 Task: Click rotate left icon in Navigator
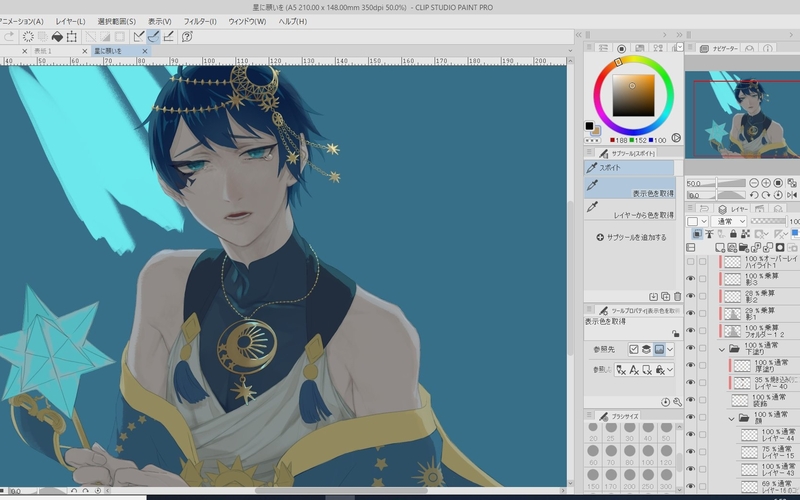[754, 195]
